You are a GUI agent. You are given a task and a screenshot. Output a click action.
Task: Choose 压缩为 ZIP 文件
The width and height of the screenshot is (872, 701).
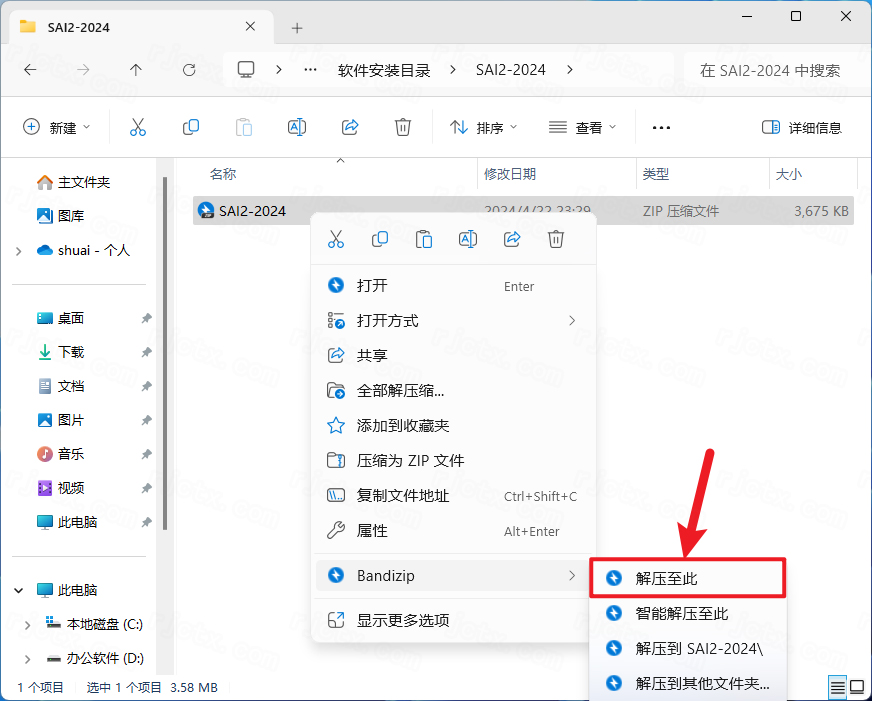pyautogui.click(x=453, y=460)
